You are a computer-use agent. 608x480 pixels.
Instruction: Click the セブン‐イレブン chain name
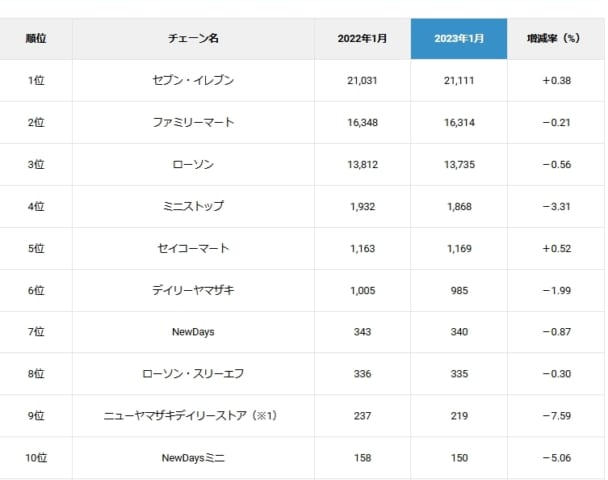pyautogui.click(x=194, y=81)
